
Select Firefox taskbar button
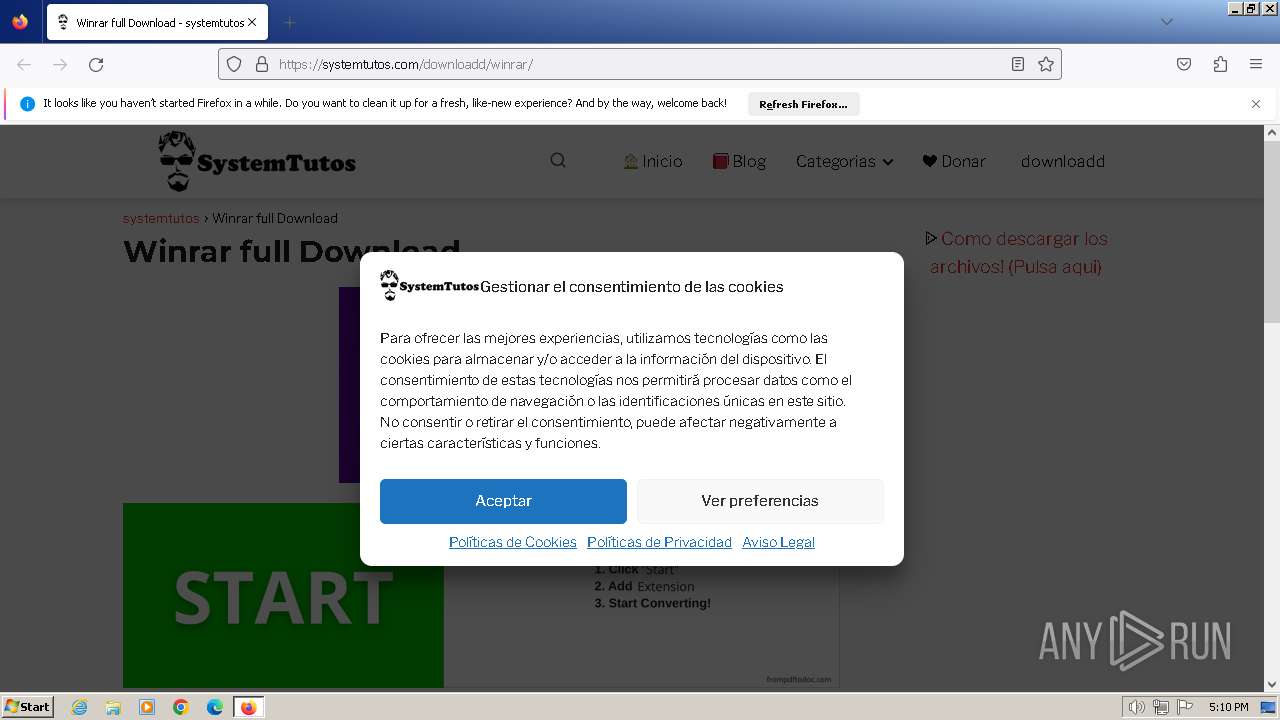(248, 707)
